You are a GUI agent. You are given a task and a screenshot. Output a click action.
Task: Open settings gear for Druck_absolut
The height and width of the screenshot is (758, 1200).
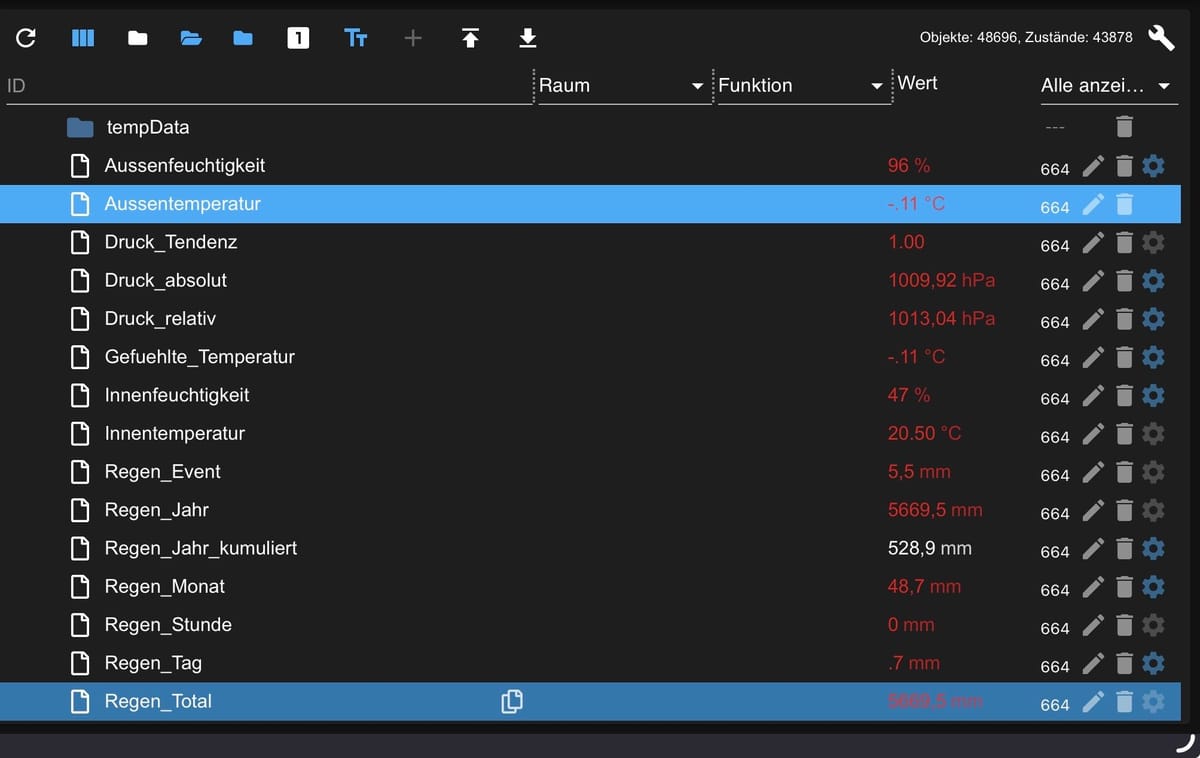(x=1153, y=281)
